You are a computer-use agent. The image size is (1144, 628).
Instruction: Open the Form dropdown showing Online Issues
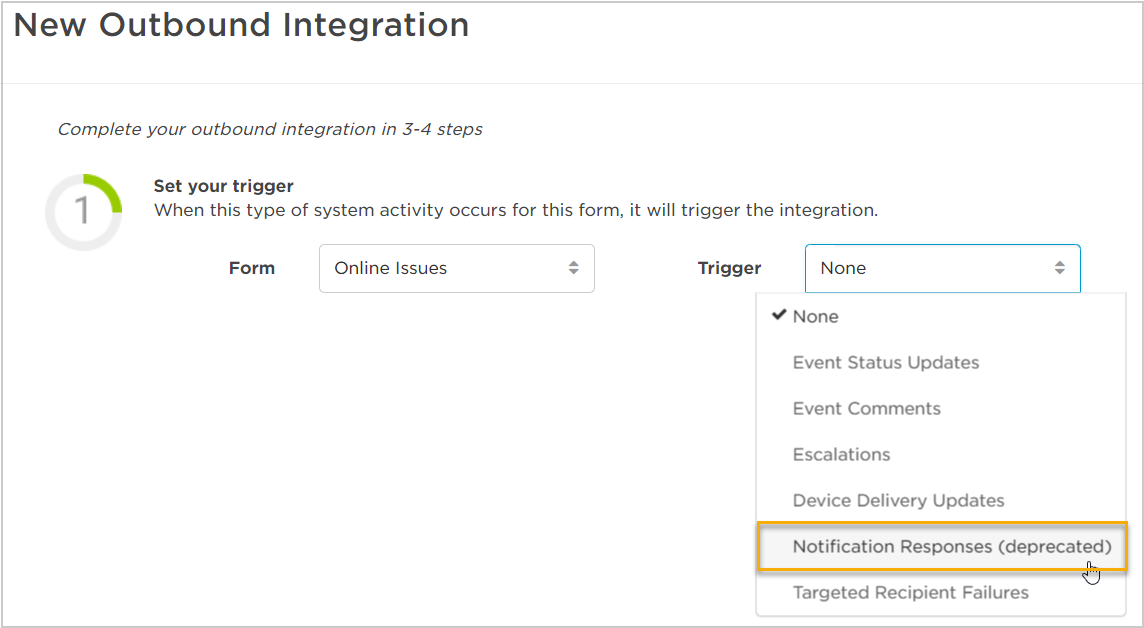click(x=457, y=268)
